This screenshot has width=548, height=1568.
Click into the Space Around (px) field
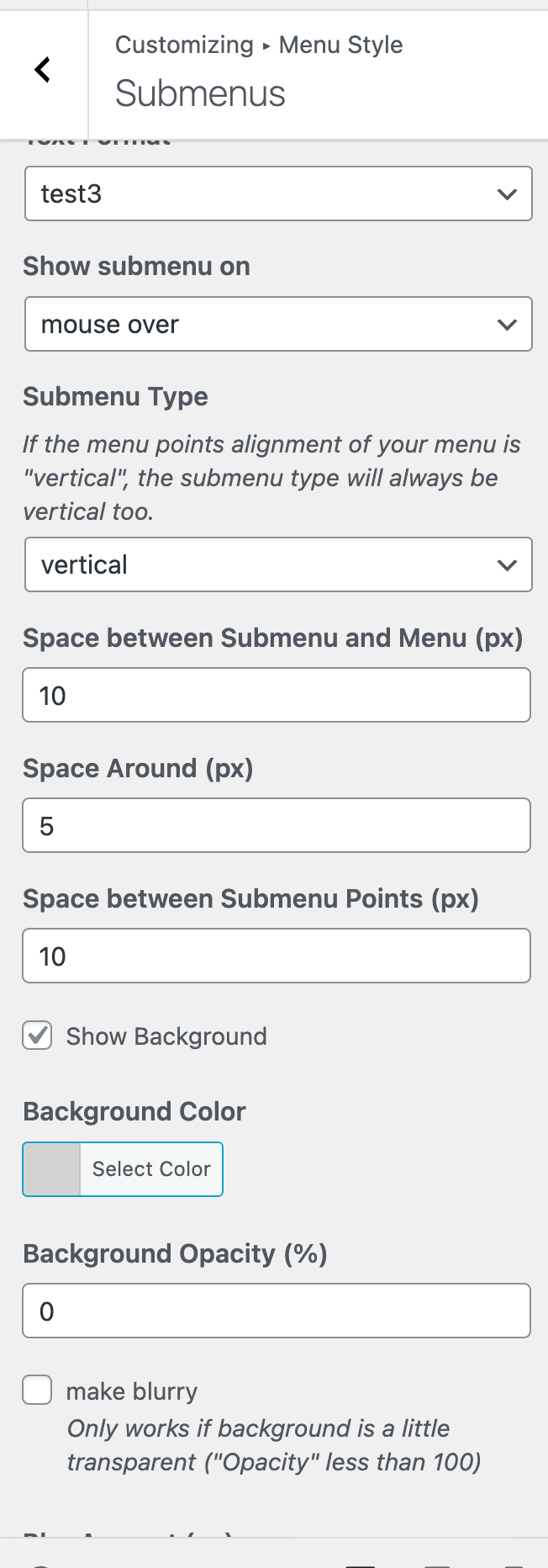[277, 826]
